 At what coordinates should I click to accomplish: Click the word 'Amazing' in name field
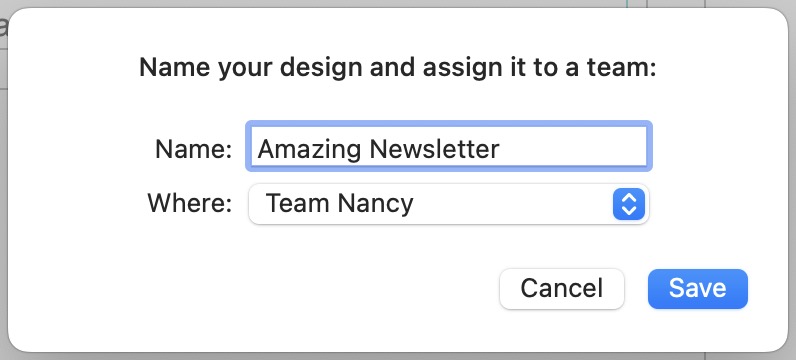coord(311,150)
